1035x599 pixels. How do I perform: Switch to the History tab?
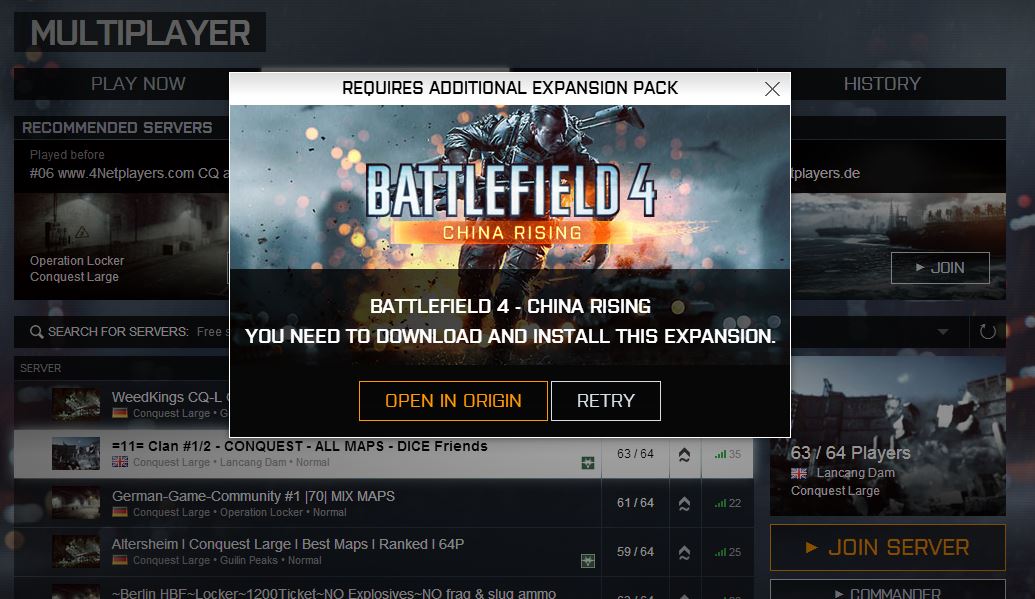pos(882,84)
